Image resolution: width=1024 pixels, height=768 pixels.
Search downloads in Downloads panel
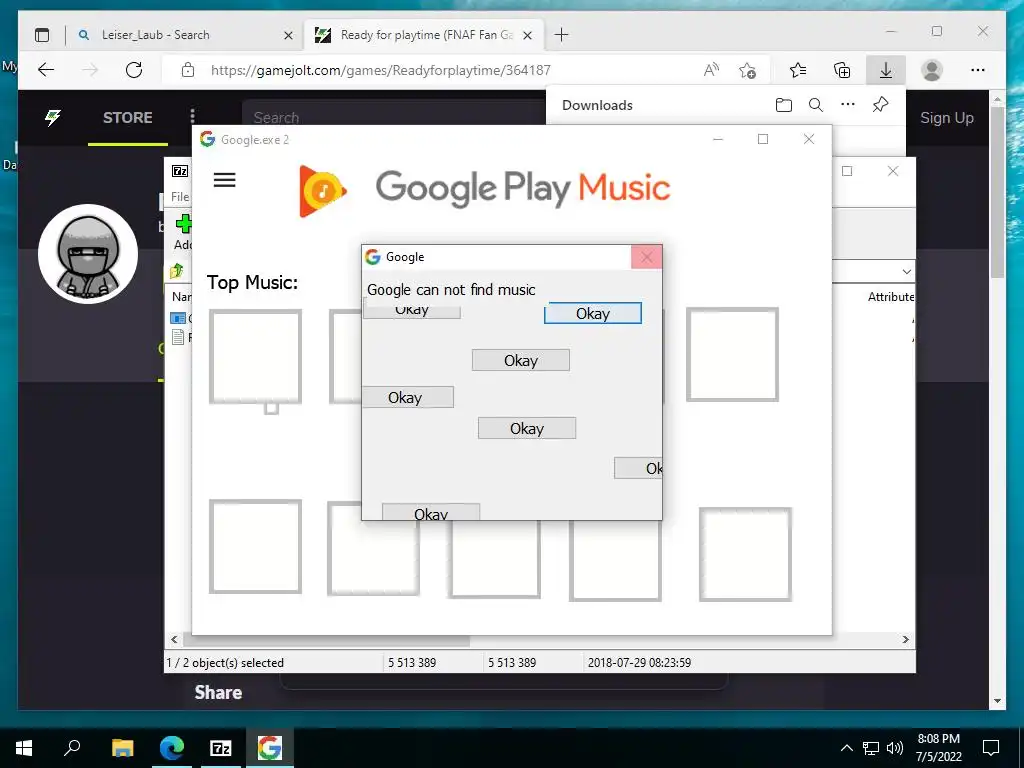point(816,104)
